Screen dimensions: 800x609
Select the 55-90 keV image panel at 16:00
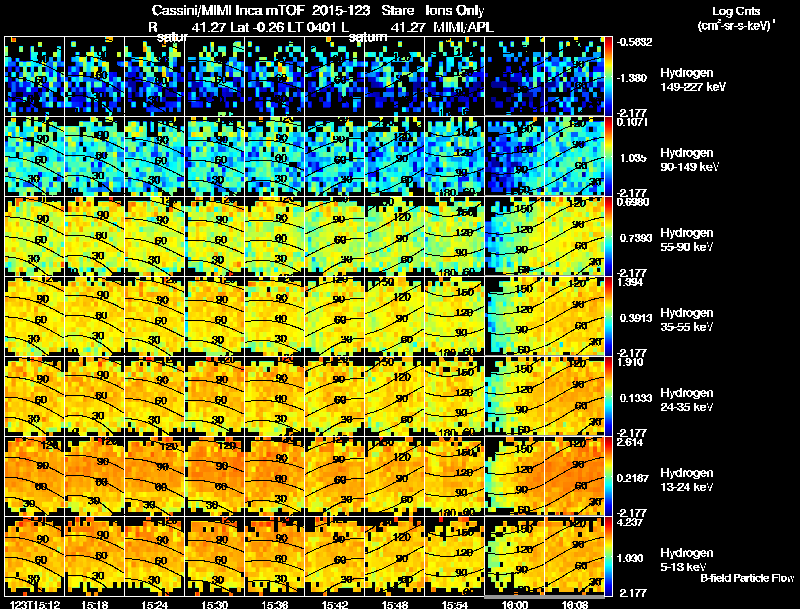515,237
